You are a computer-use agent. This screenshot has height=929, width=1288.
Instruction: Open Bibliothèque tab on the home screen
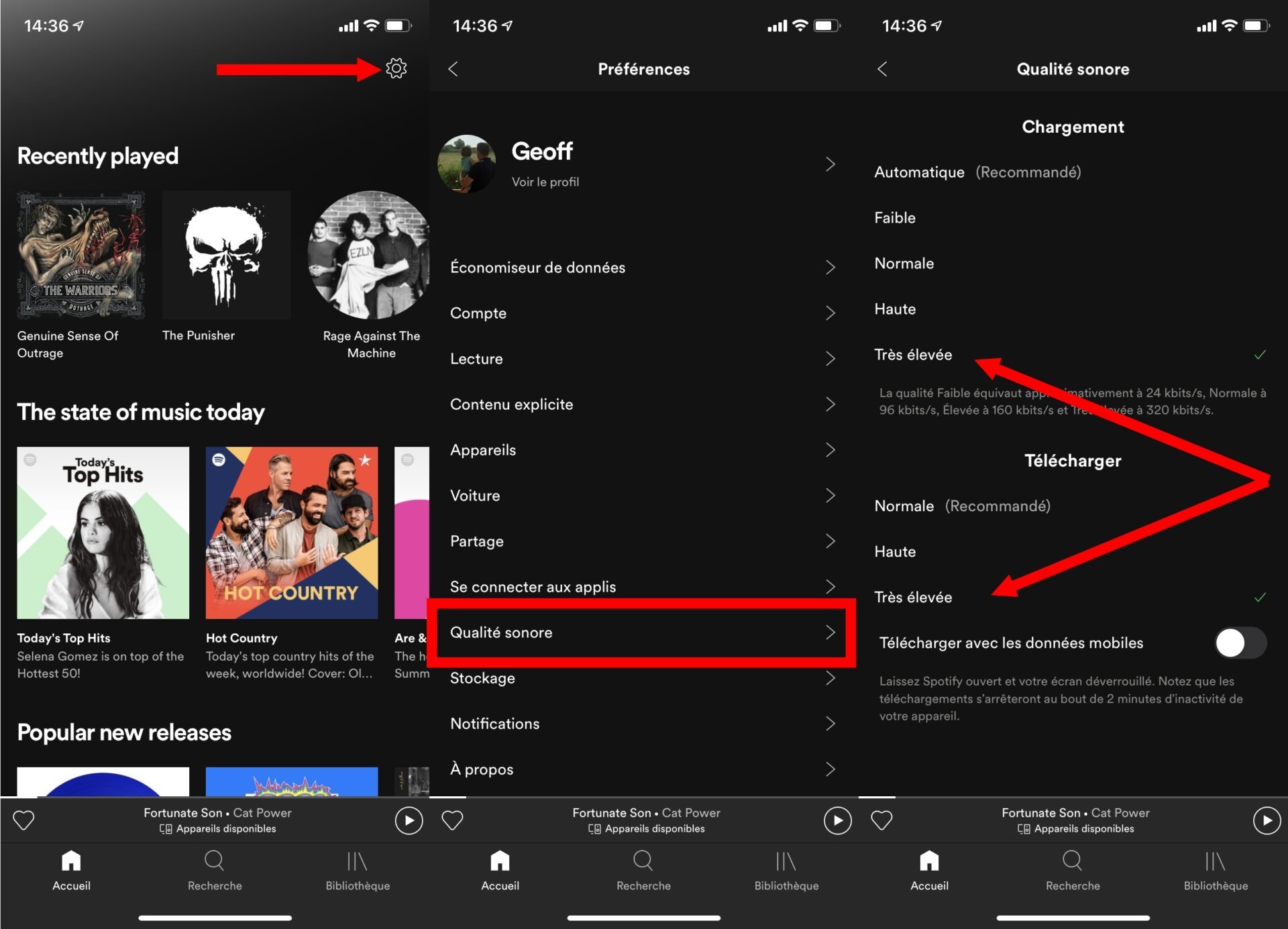point(358,871)
